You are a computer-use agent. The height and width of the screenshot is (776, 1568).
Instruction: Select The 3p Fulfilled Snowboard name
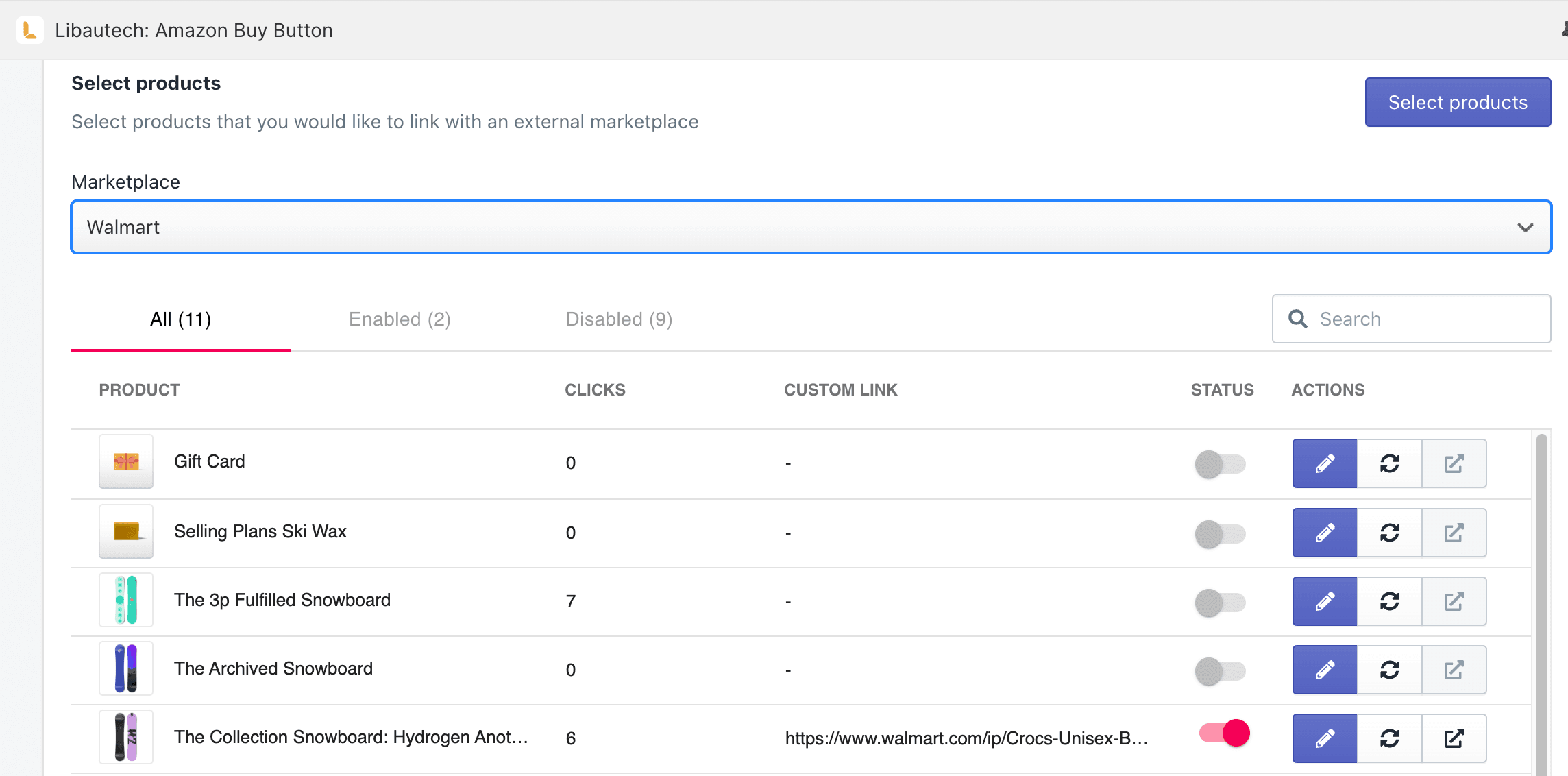(x=282, y=600)
